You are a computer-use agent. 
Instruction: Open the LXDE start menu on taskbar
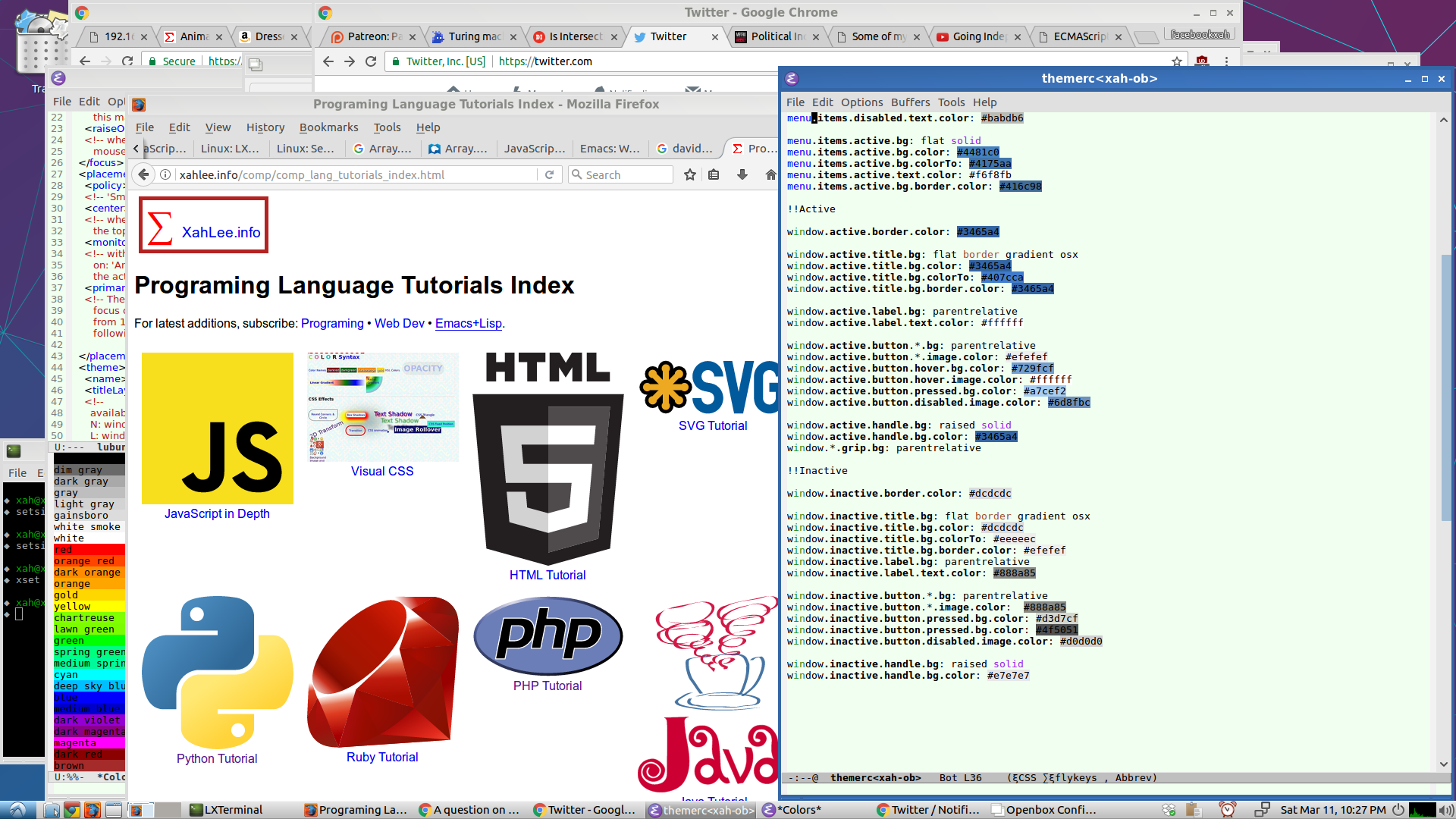(x=17, y=810)
